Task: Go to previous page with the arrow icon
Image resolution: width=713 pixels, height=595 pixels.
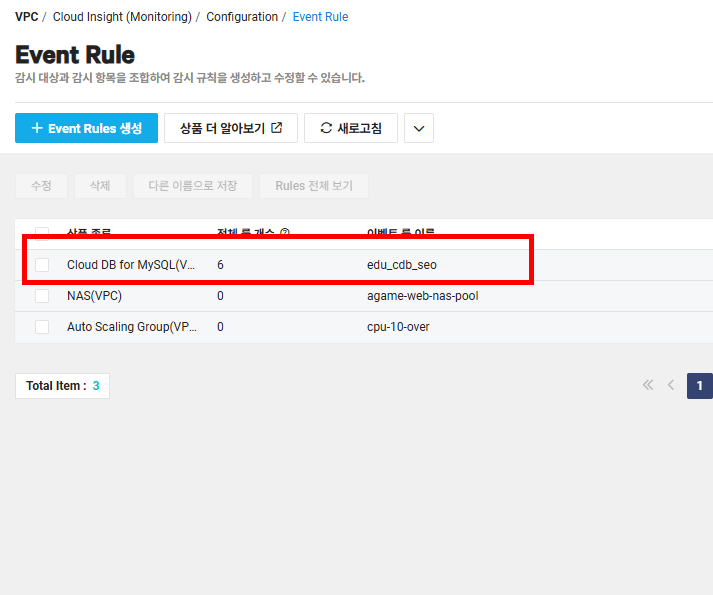Action: tap(671, 385)
